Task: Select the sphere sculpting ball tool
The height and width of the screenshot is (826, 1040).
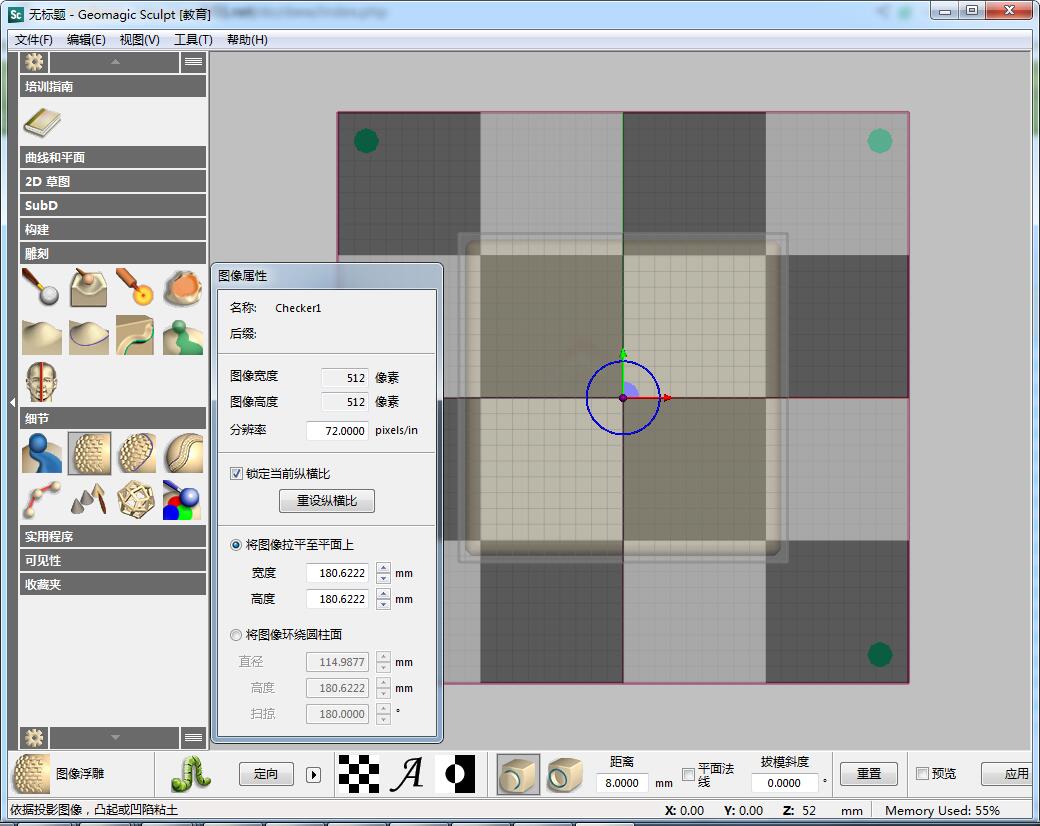Action: pos(41,287)
